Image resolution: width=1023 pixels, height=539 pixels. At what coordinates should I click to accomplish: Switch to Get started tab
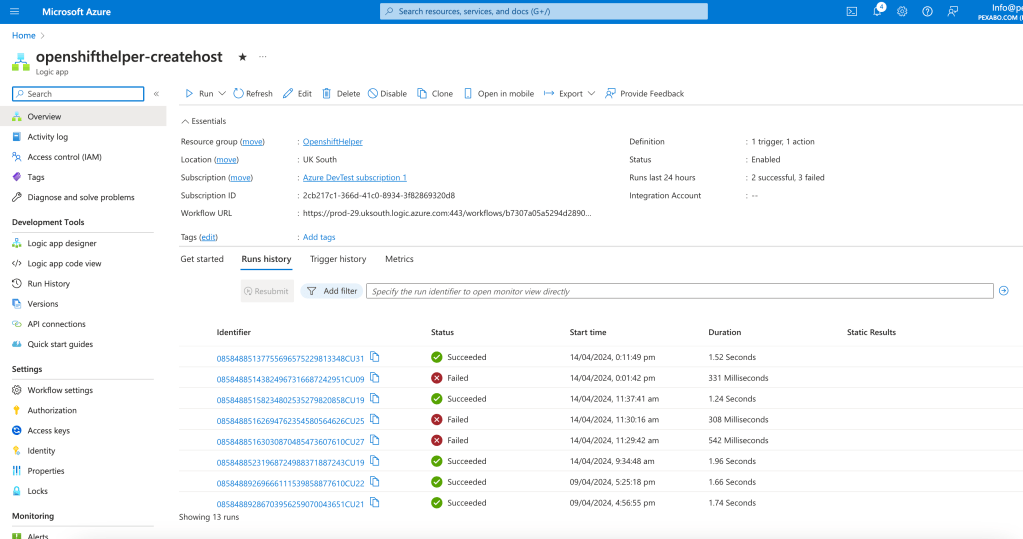point(202,259)
